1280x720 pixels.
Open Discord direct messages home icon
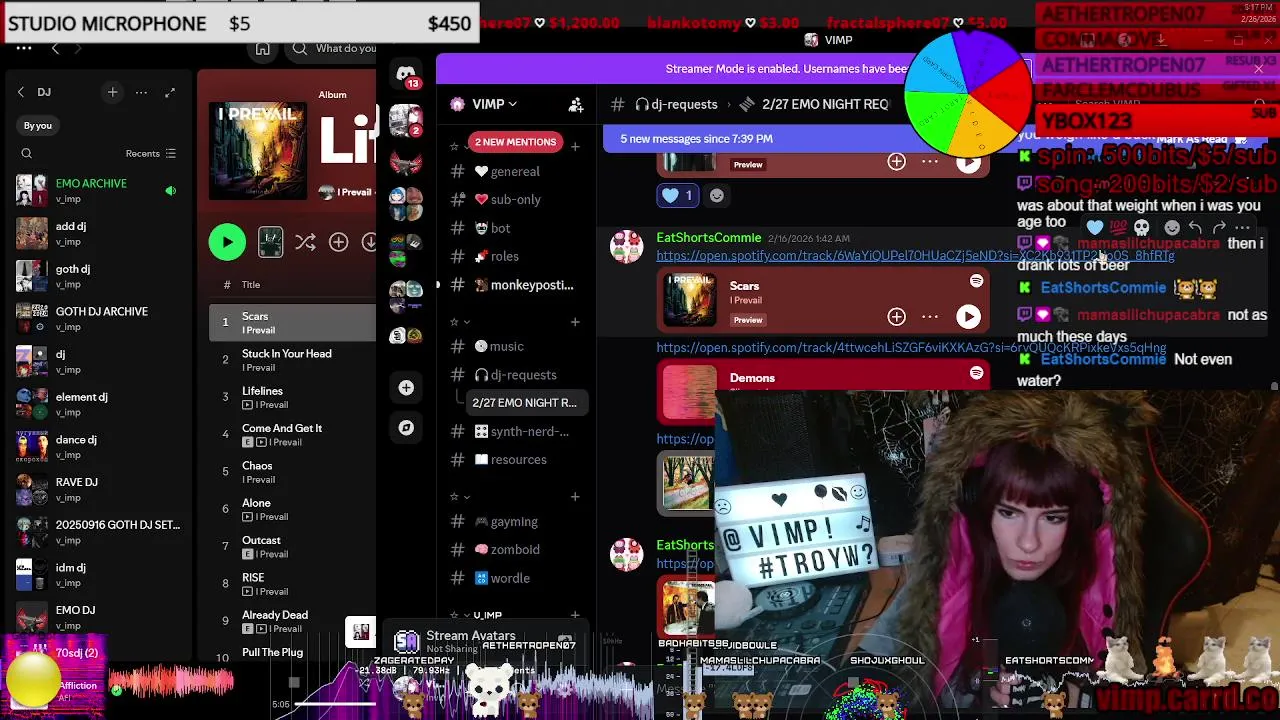[406, 74]
